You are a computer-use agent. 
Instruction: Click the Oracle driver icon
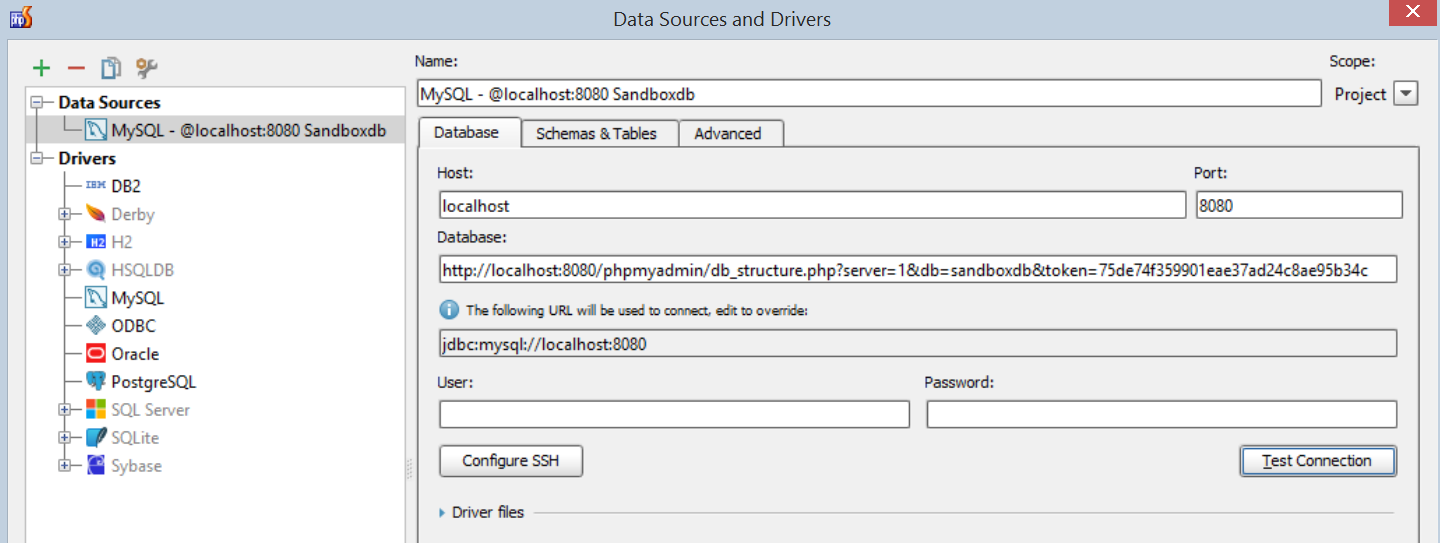tap(96, 354)
